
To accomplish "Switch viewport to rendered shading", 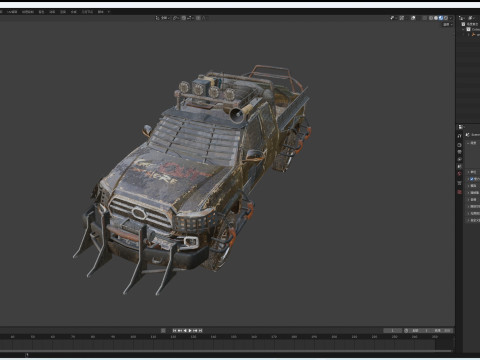I will (x=446, y=18).
